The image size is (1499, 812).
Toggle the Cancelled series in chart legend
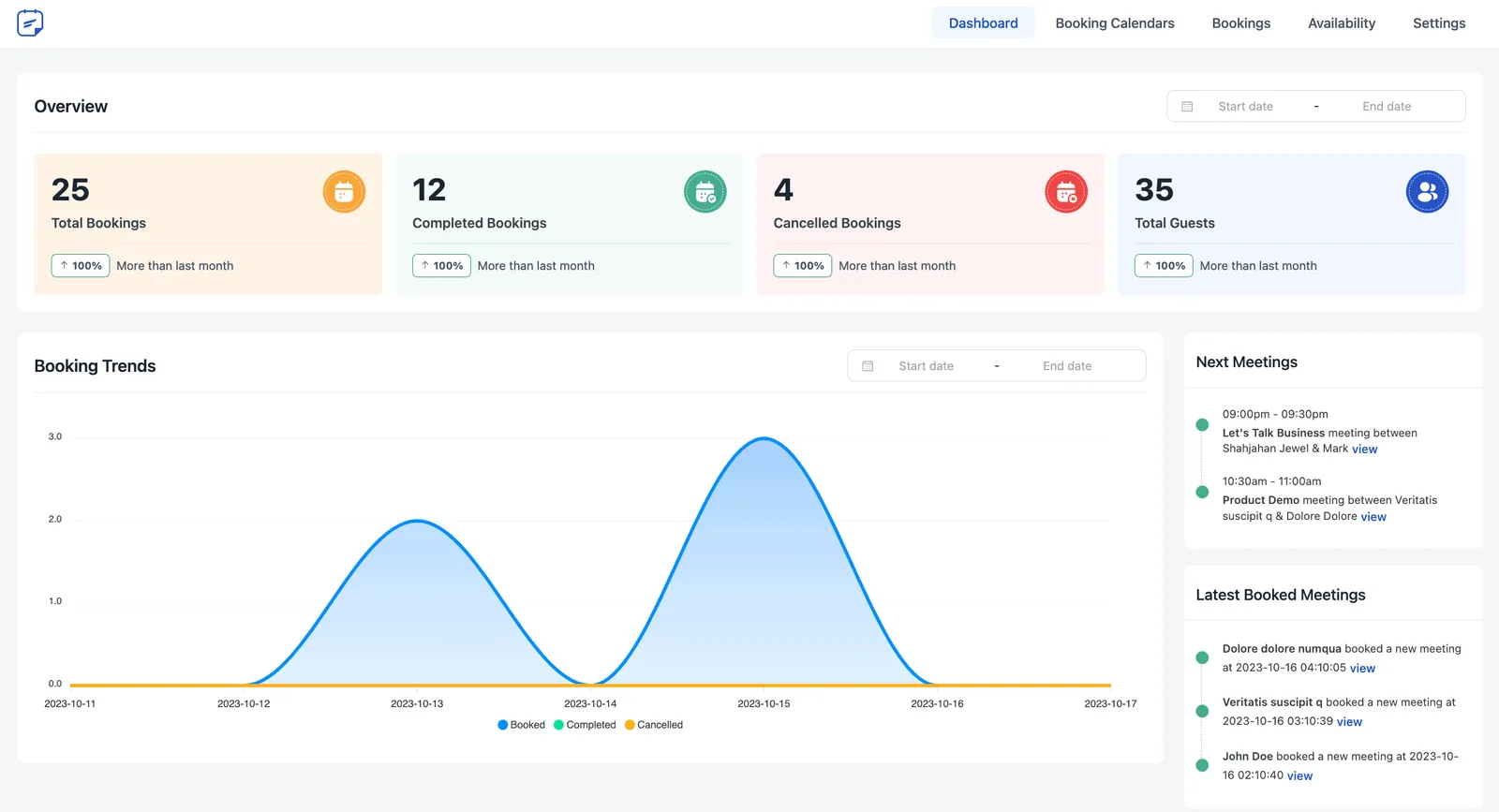tap(654, 725)
